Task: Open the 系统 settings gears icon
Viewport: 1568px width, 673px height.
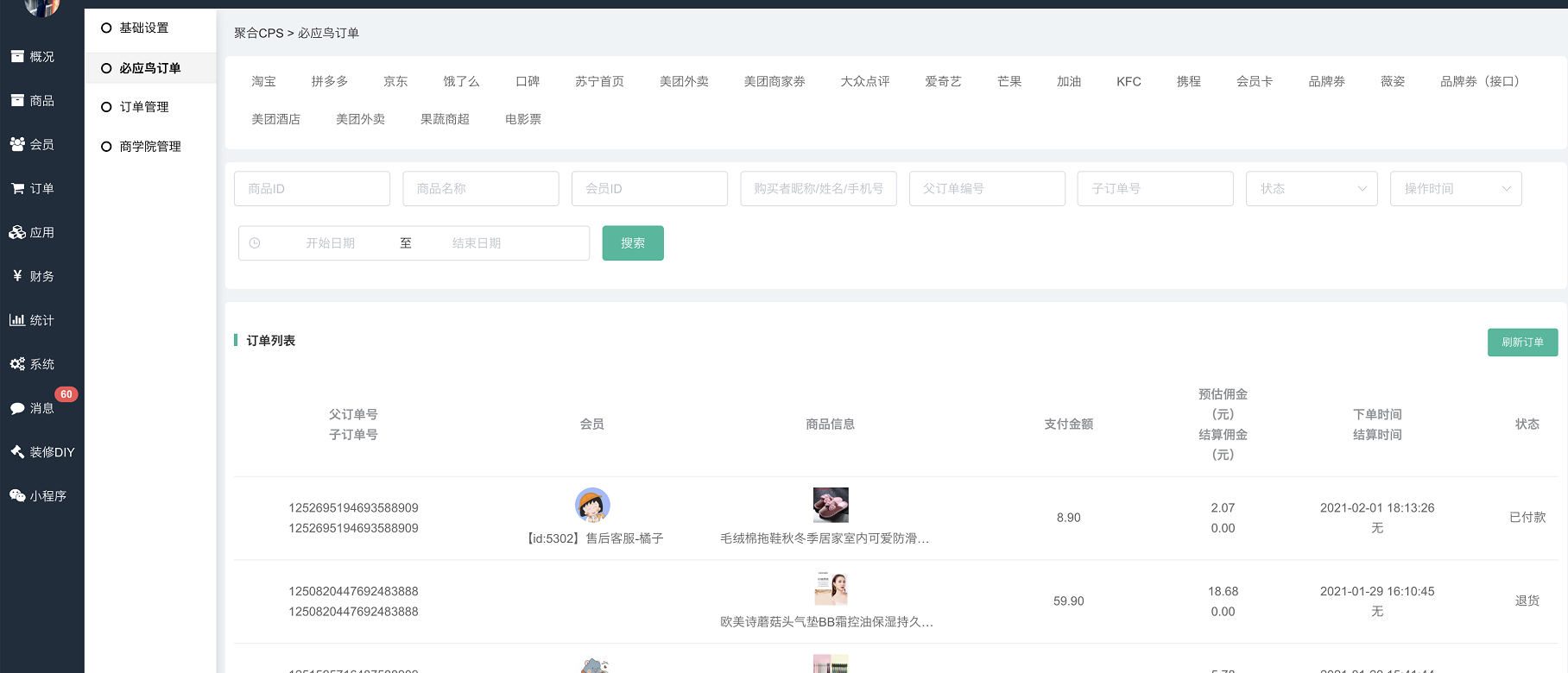Action: tap(17, 364)
